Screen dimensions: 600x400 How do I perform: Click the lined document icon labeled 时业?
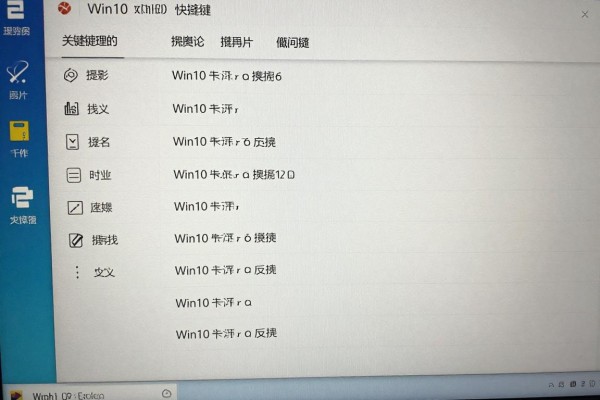point(73,175)
